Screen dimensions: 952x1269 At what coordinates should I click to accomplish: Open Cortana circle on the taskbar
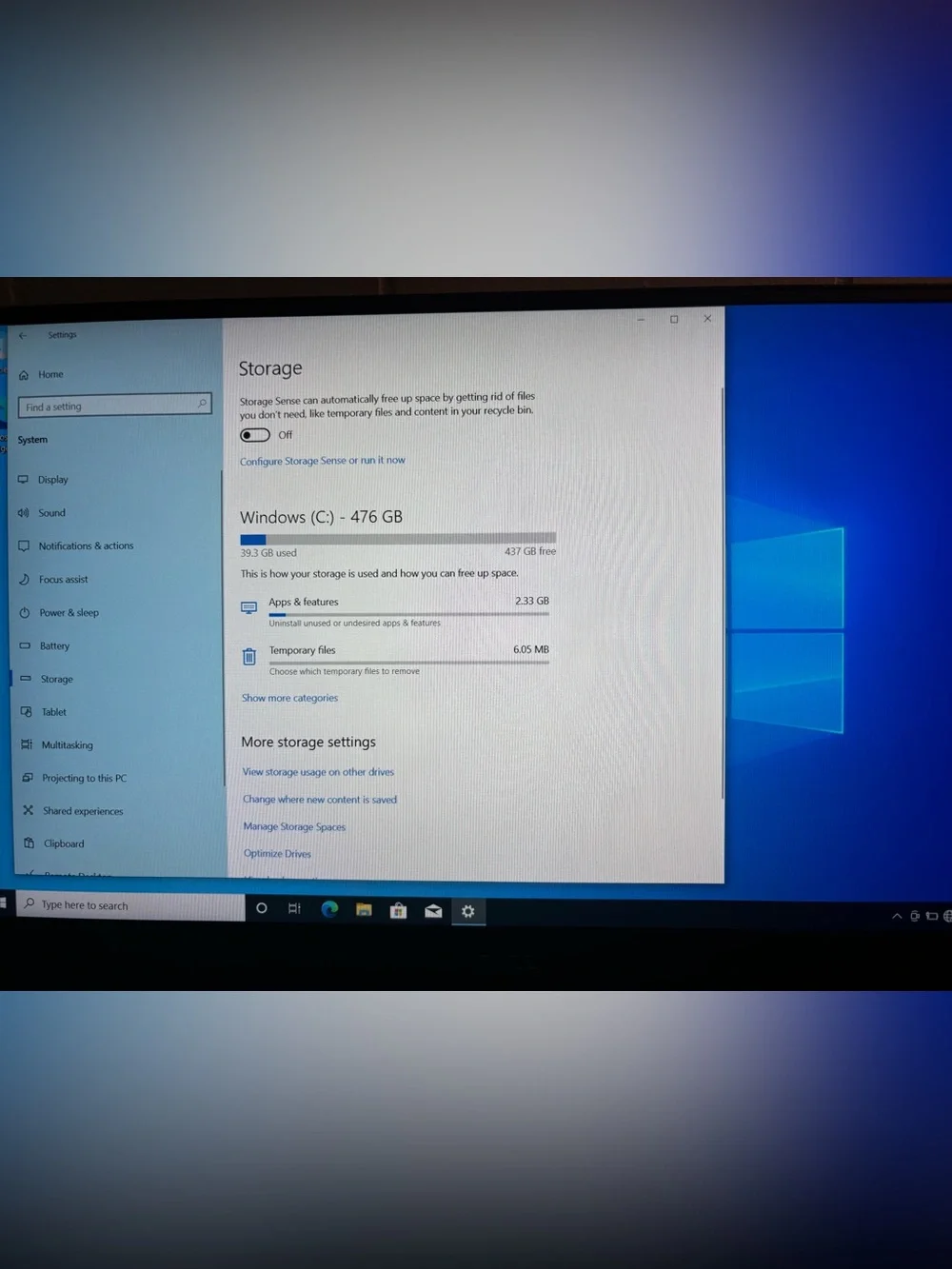click(262, 908)
